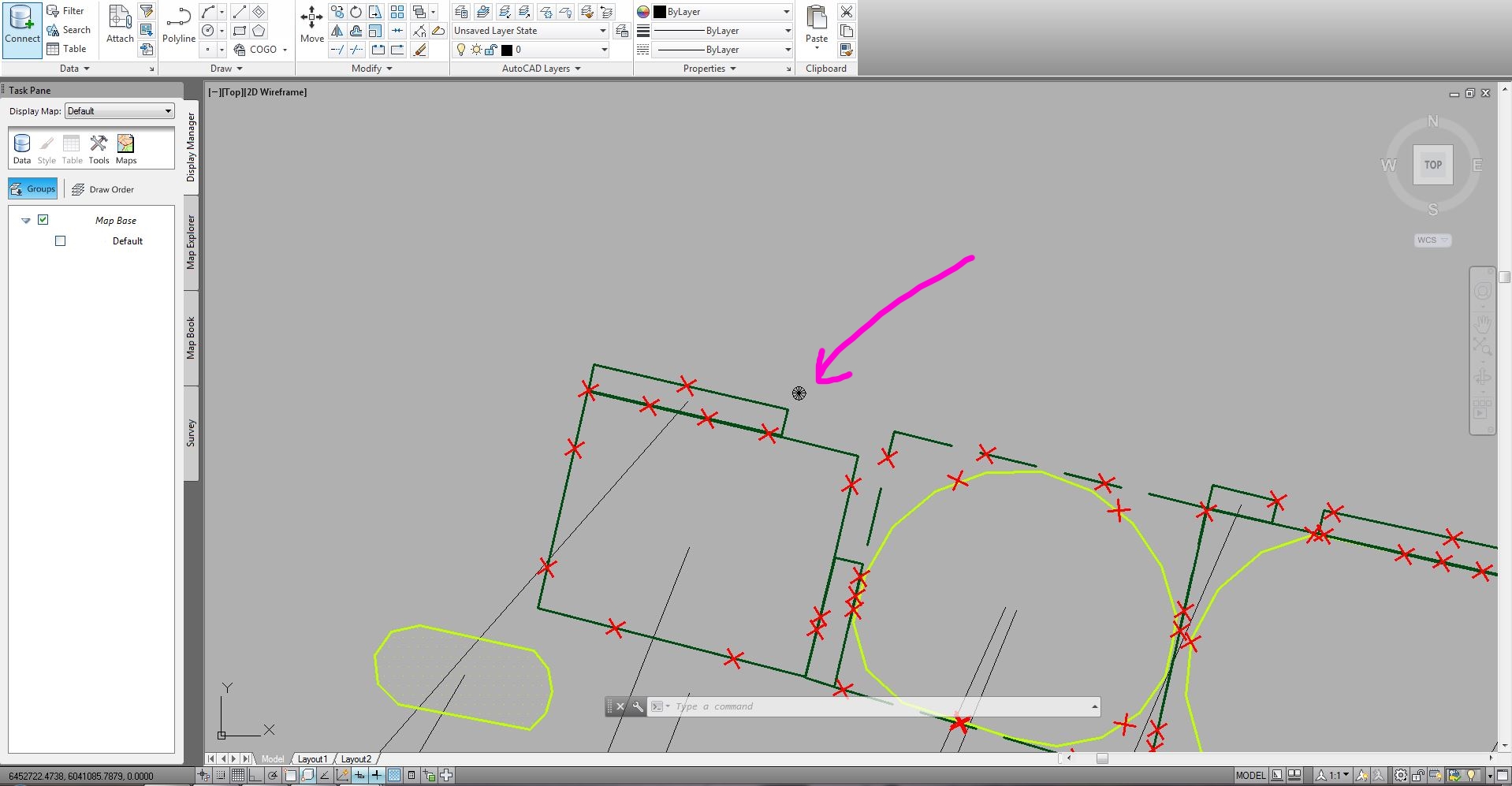Select the Tools icon in Task Pane
This screenshot has width=1512, height=786.
[x=99, y=148]
